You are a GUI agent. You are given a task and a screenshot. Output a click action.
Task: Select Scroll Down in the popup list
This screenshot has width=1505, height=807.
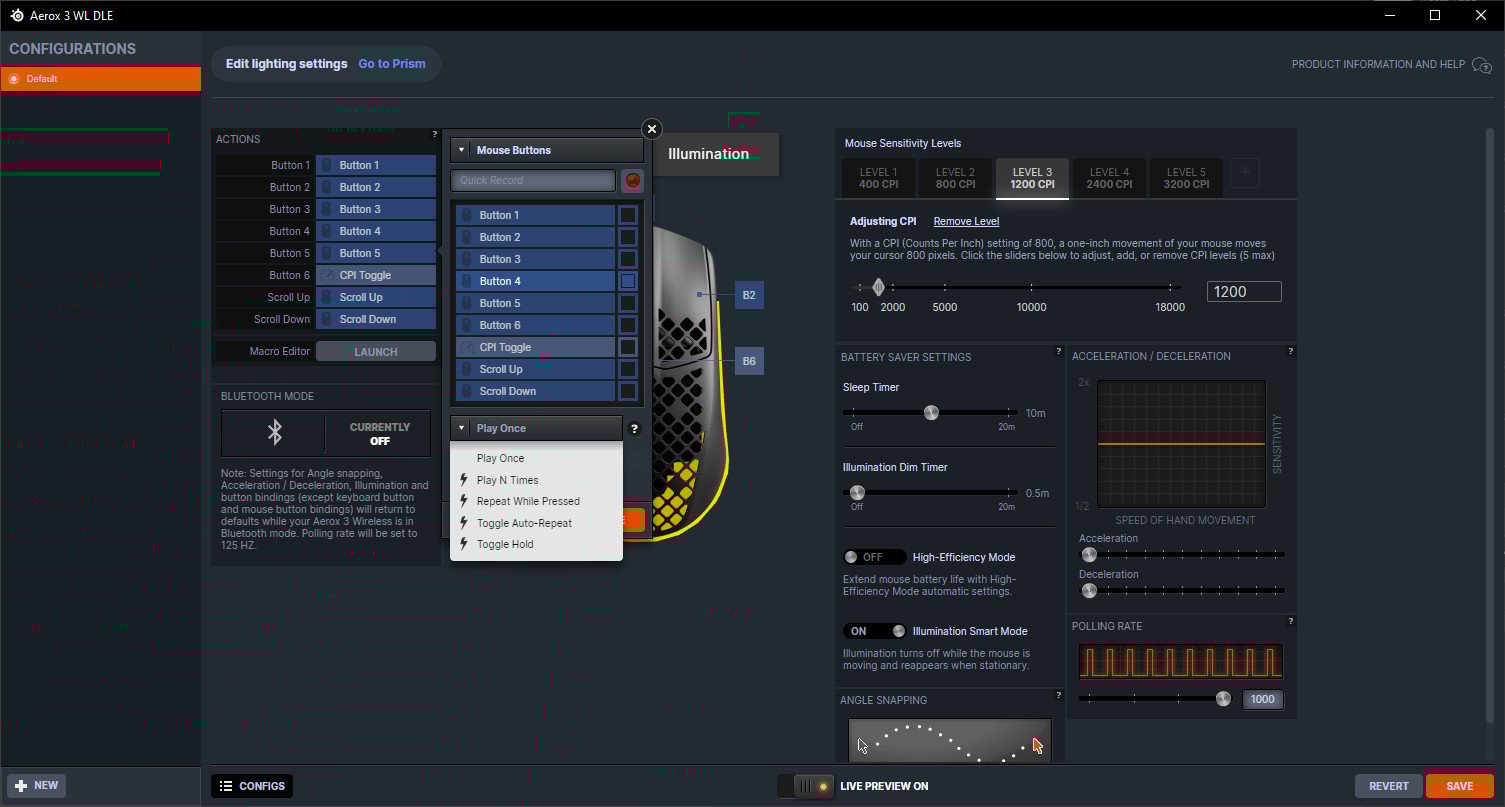pos(535,391)
